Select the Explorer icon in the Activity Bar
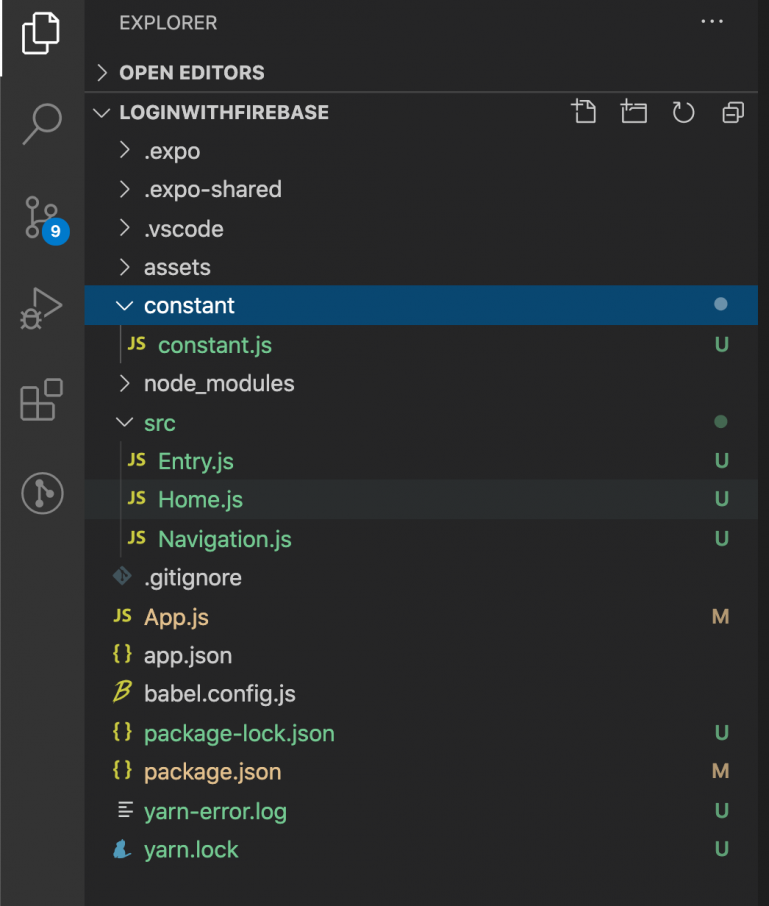The height and width of the screenshot is (906, 769). point(41,33)
